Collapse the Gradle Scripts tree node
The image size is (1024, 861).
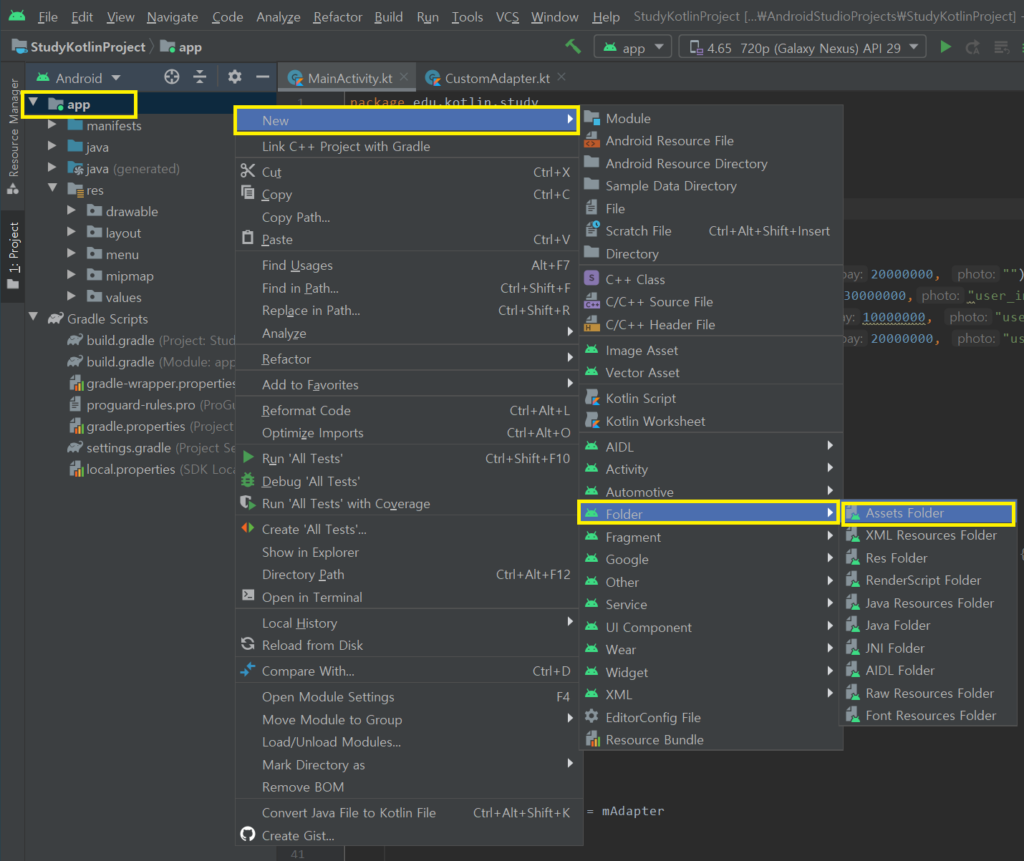(34, 319)
